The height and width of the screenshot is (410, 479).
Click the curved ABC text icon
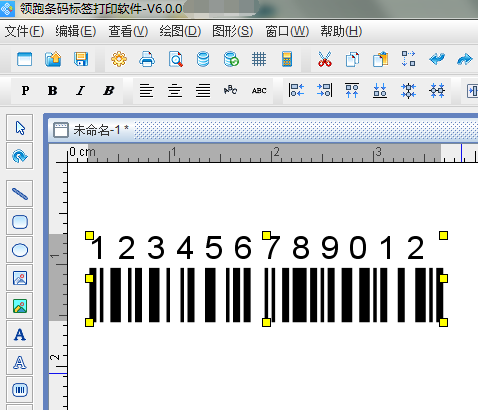pos(231,90)
